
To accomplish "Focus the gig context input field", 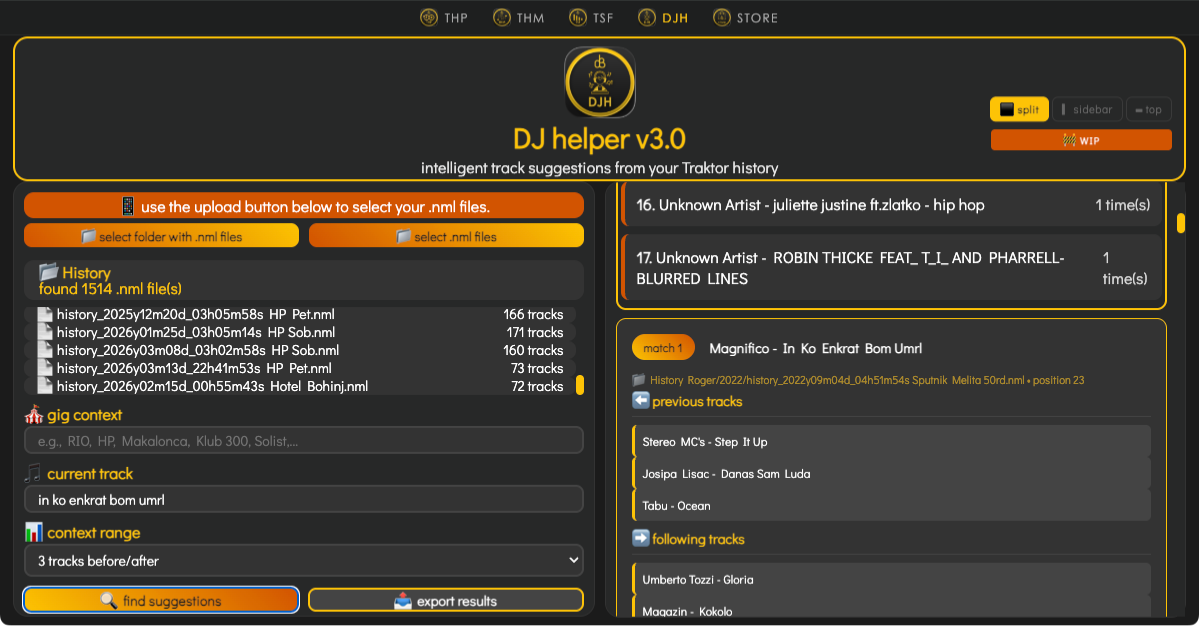I will click(304, 440).
